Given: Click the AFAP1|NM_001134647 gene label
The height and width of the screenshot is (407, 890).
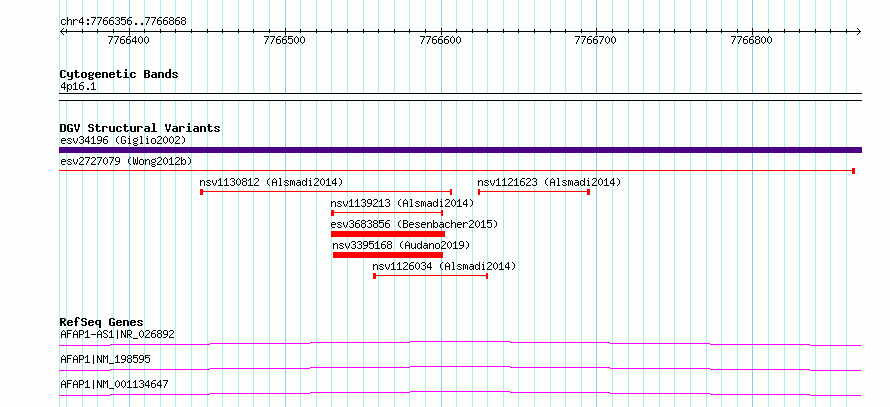Looking at the screenshot, I should pyautogui.click(x=114, y=384).
